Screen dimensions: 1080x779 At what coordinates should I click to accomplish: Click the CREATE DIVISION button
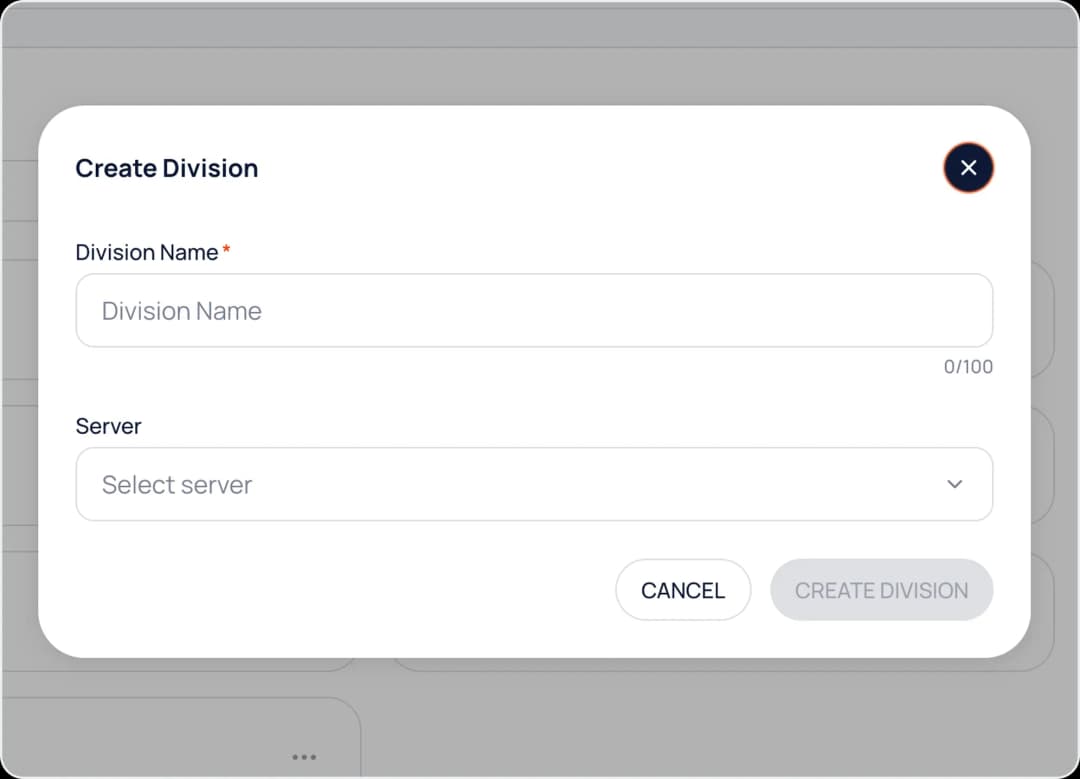click(881, 590)
